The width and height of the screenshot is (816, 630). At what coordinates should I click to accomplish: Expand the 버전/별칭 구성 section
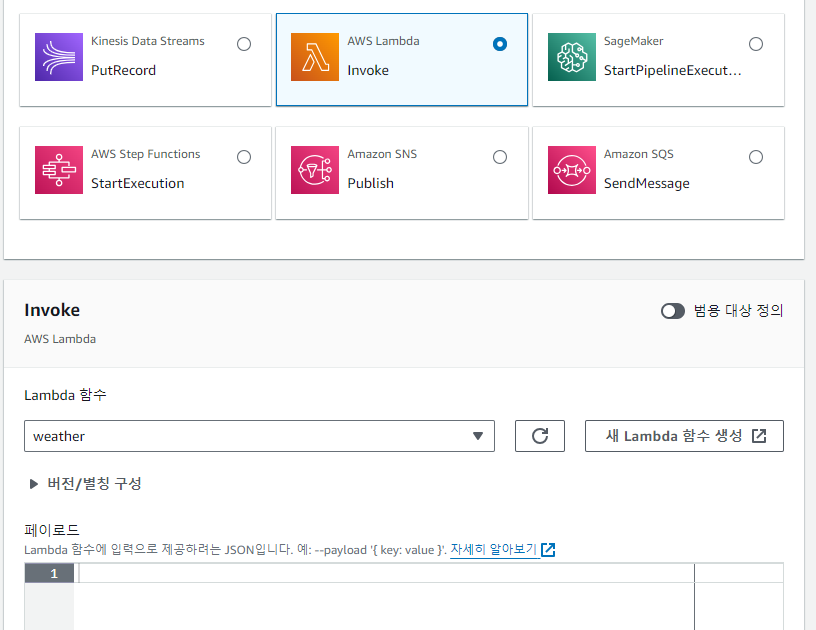pos(86,484)
